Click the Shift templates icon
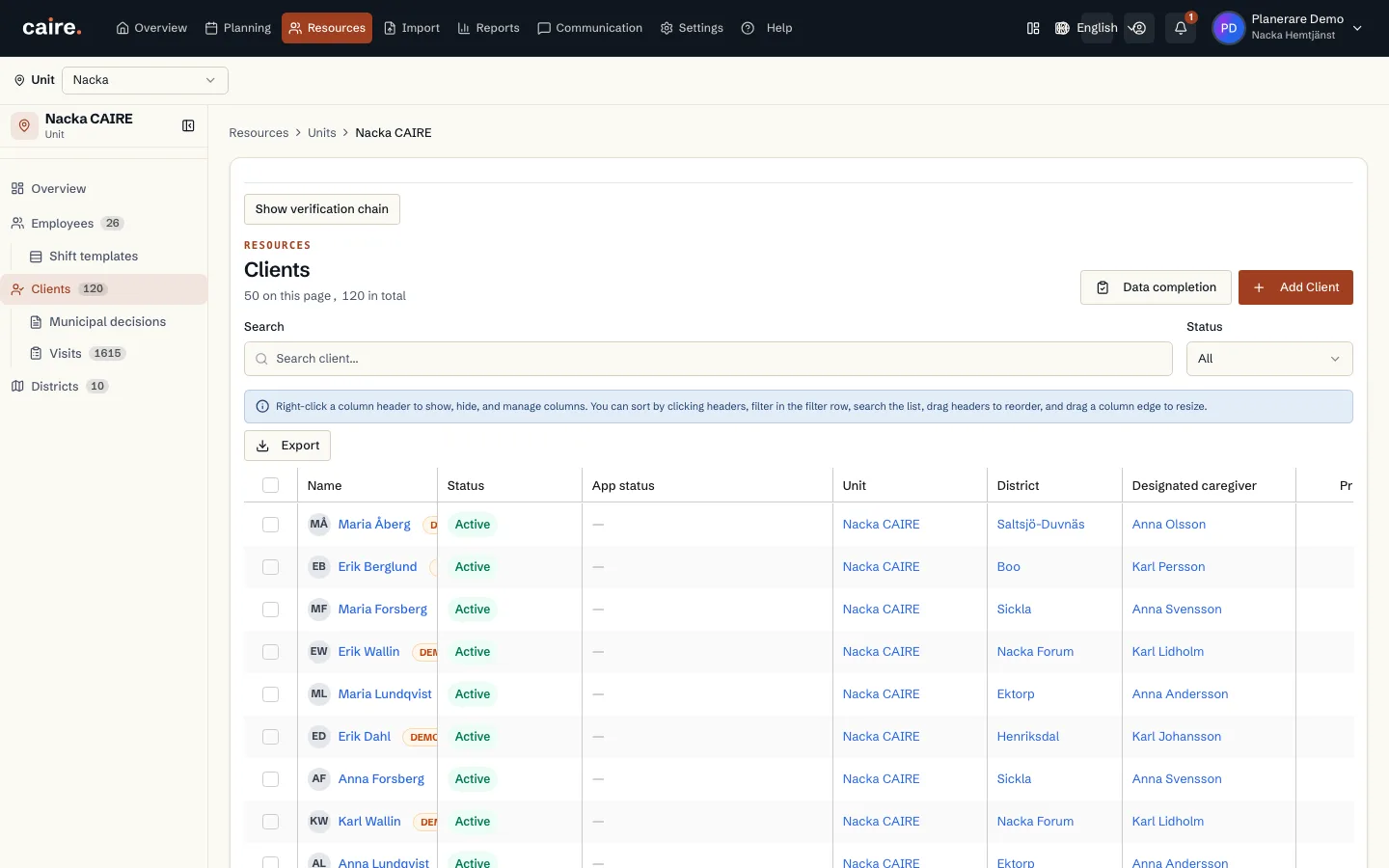 coord(36,257)
